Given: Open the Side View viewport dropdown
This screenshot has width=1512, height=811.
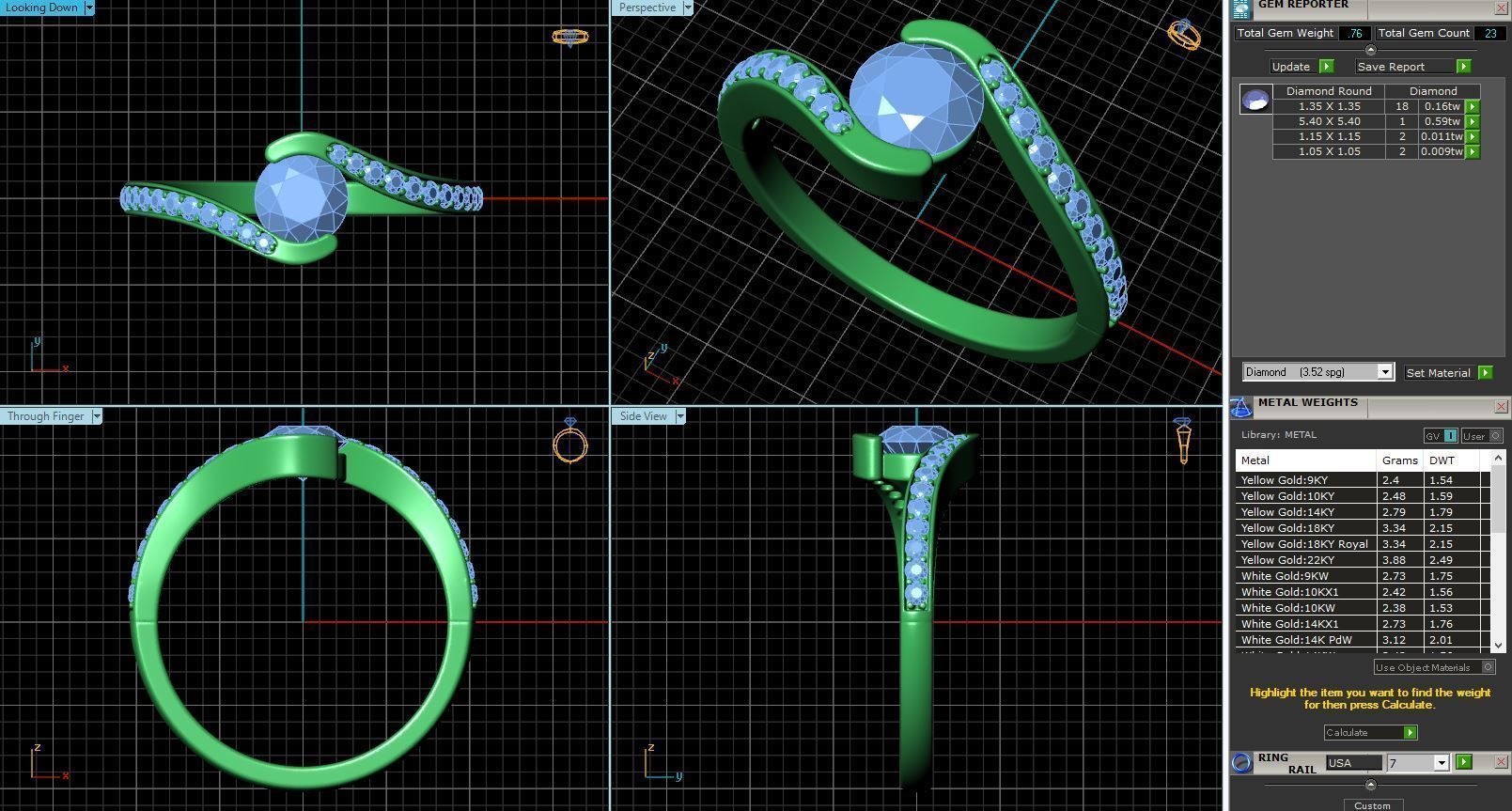Looking at the screenshot, I should point(679,416).
